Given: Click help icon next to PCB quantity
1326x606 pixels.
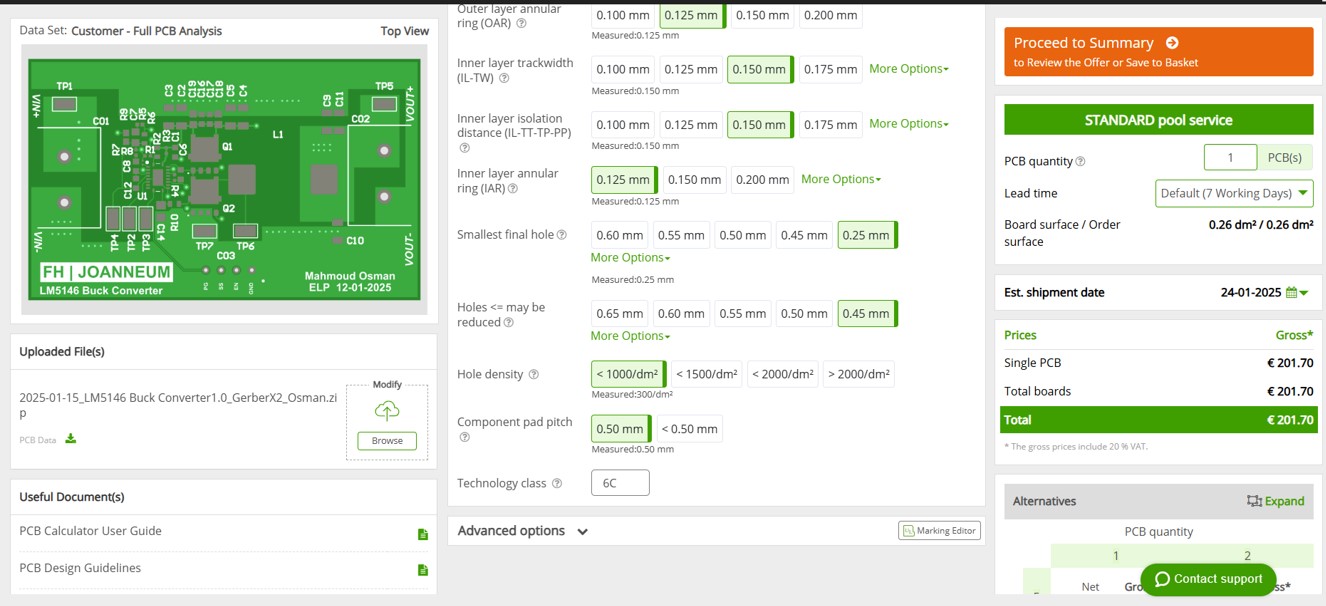Looking at the screenshot, I should pyautogui.click(x=1080, y=162).
